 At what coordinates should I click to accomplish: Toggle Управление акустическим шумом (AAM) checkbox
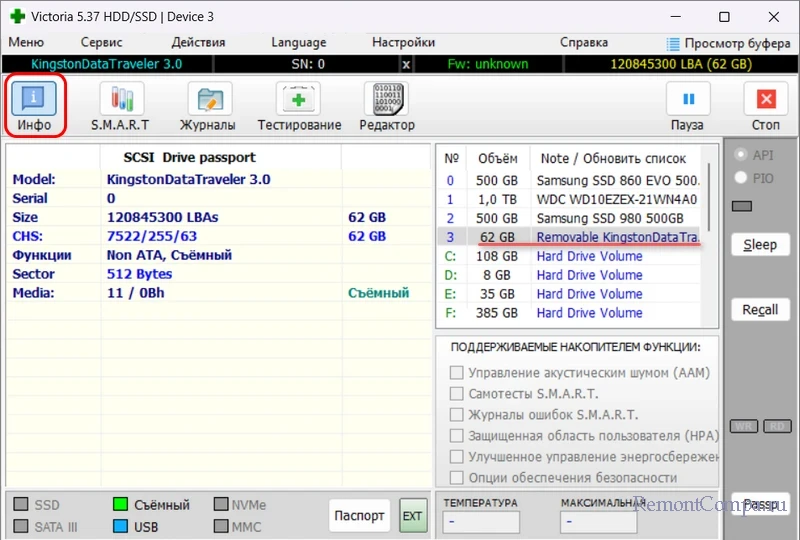pos(457,373)
